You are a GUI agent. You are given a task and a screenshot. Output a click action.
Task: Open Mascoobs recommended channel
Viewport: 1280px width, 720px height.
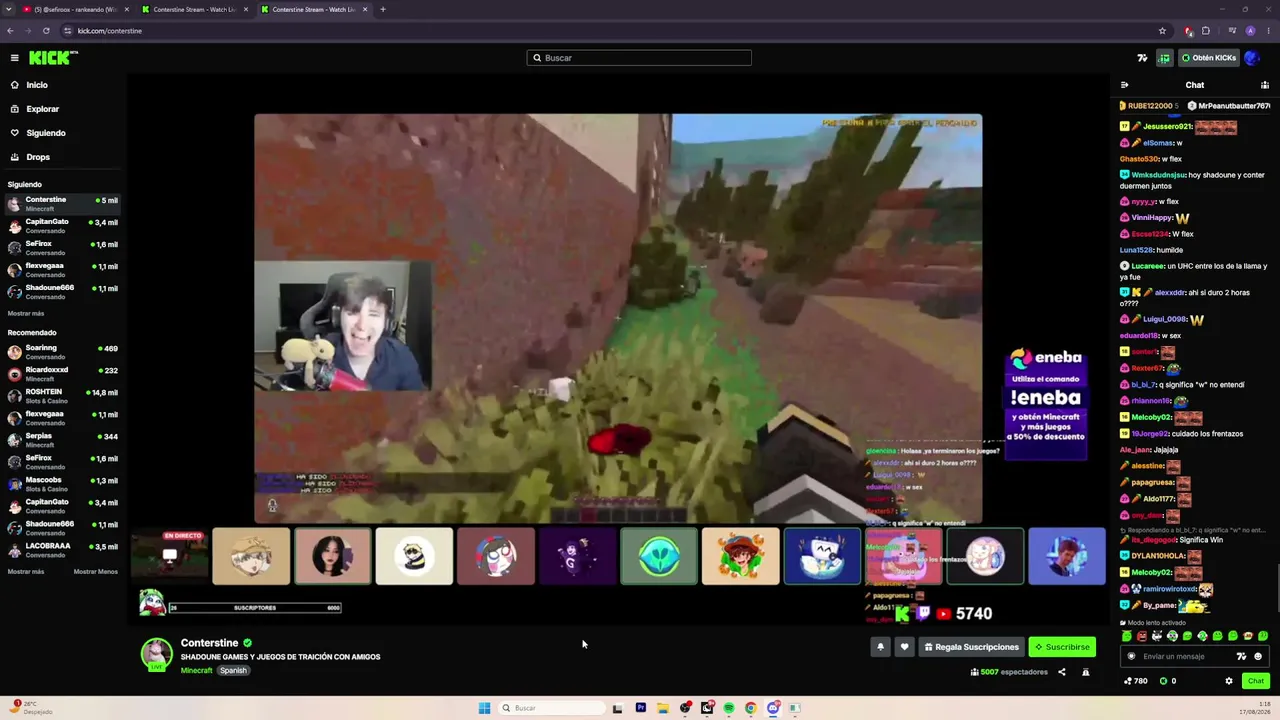coord(62,484)
